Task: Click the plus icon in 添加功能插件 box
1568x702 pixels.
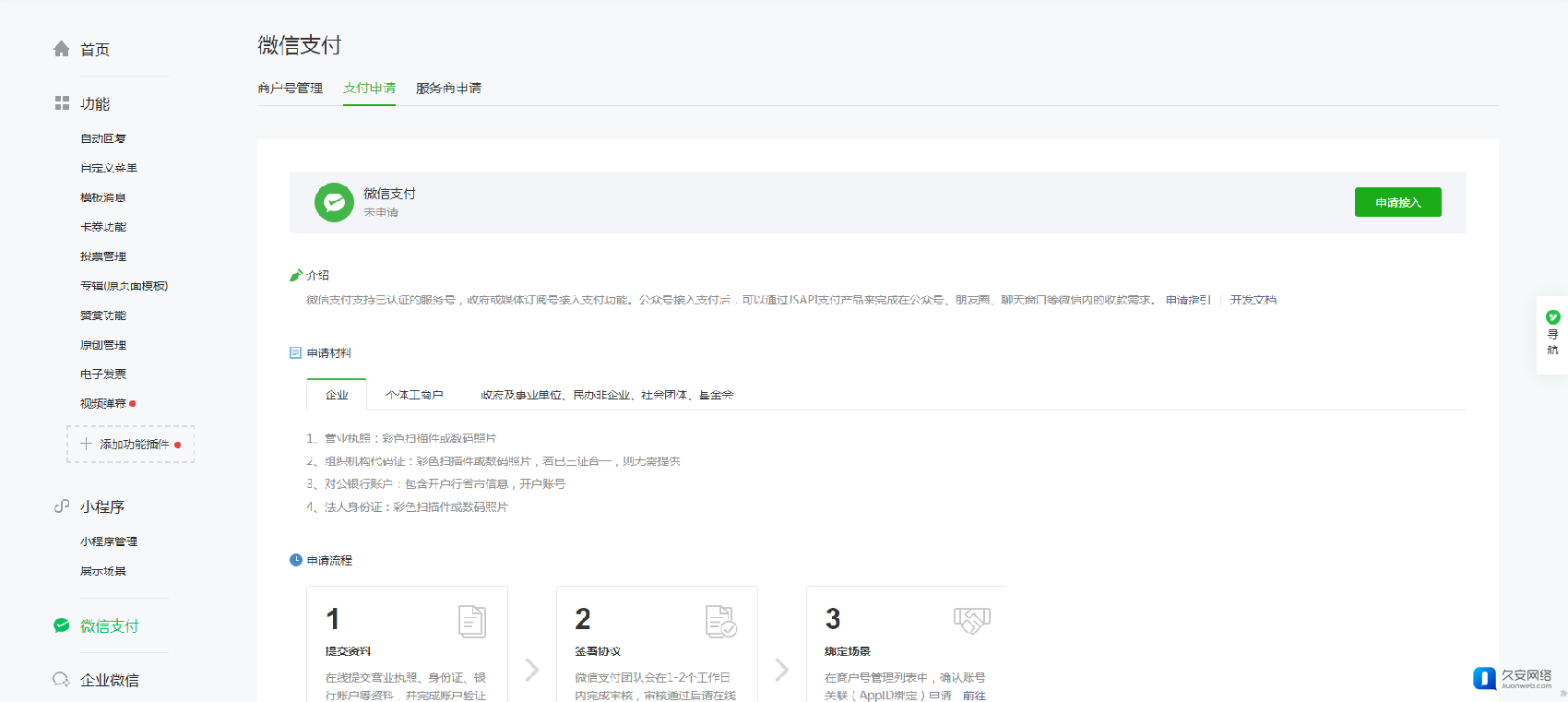Action: coord(86,444)
